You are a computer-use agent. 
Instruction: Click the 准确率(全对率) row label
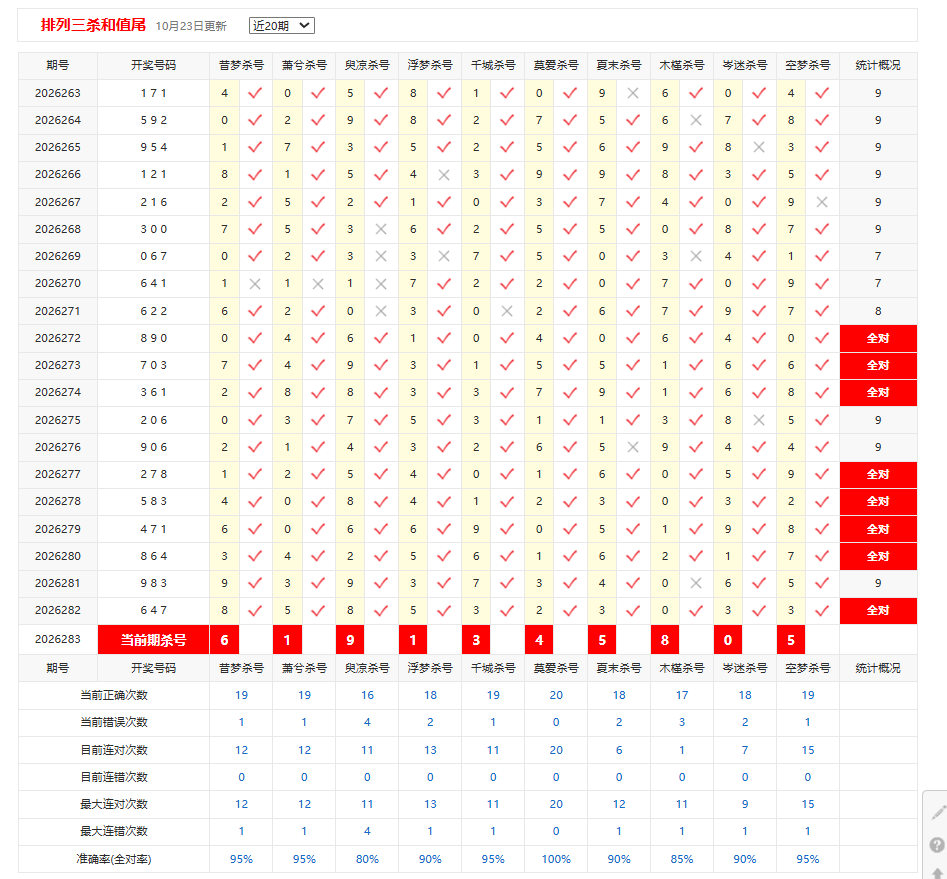coord(114,859)
